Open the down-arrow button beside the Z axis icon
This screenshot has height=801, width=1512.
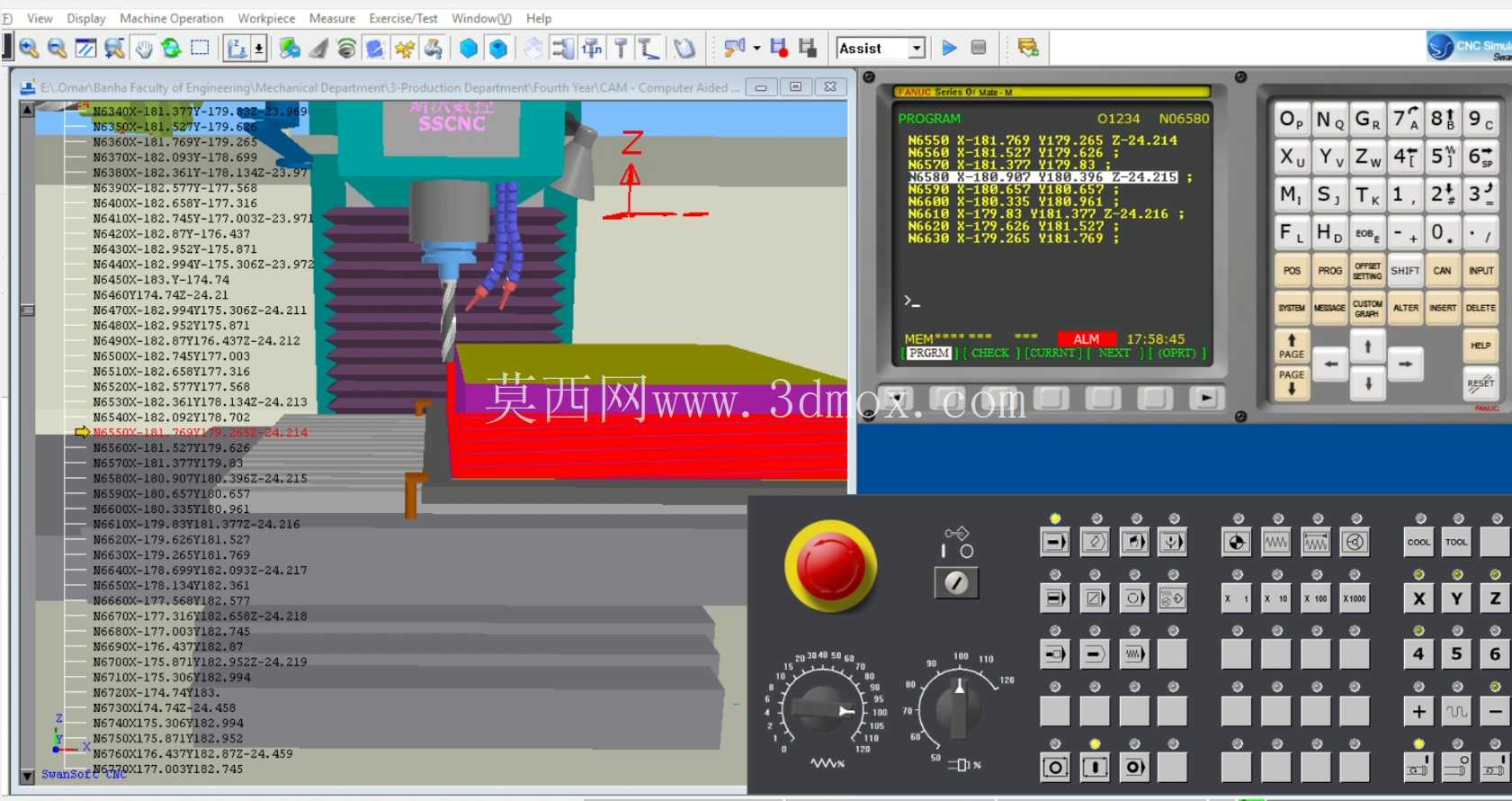[259, 49]
